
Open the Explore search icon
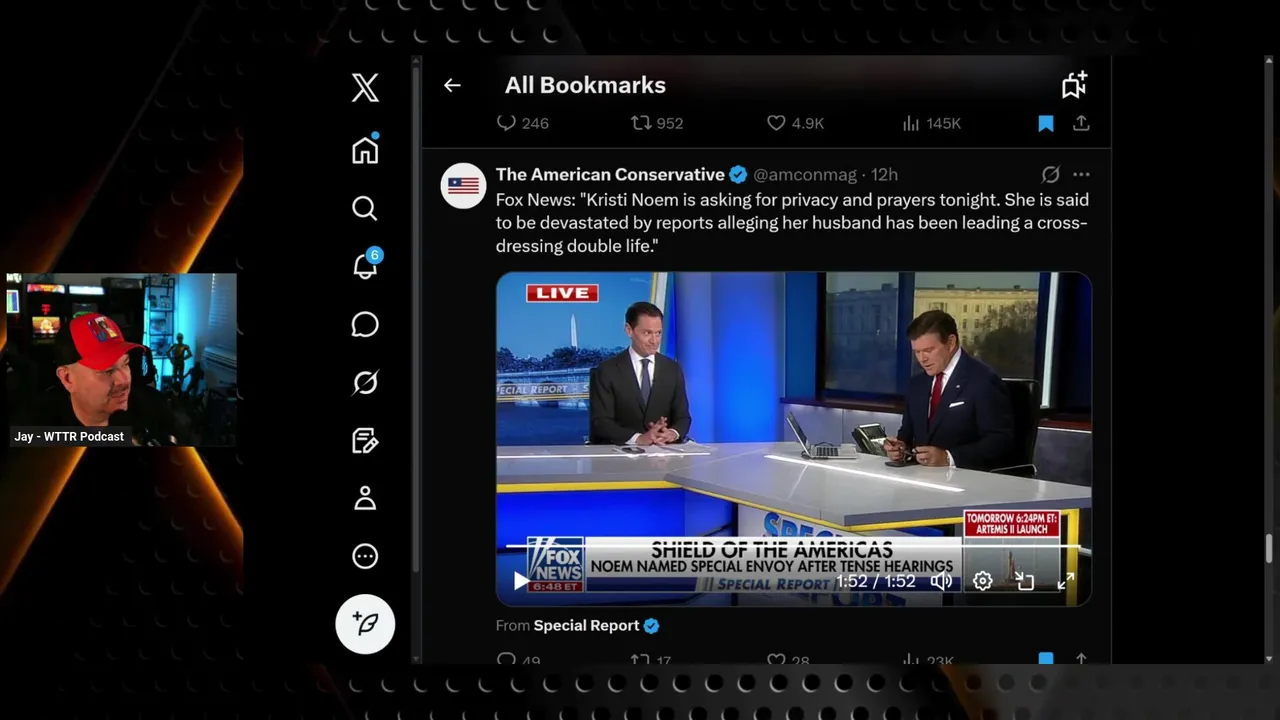click(x=365, y=208)
